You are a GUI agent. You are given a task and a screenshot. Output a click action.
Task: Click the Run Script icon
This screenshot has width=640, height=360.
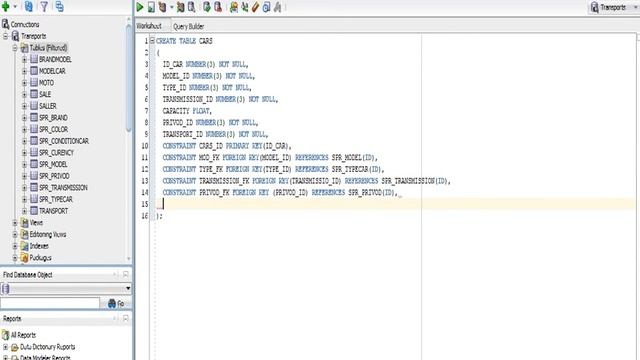pos(151,7)
